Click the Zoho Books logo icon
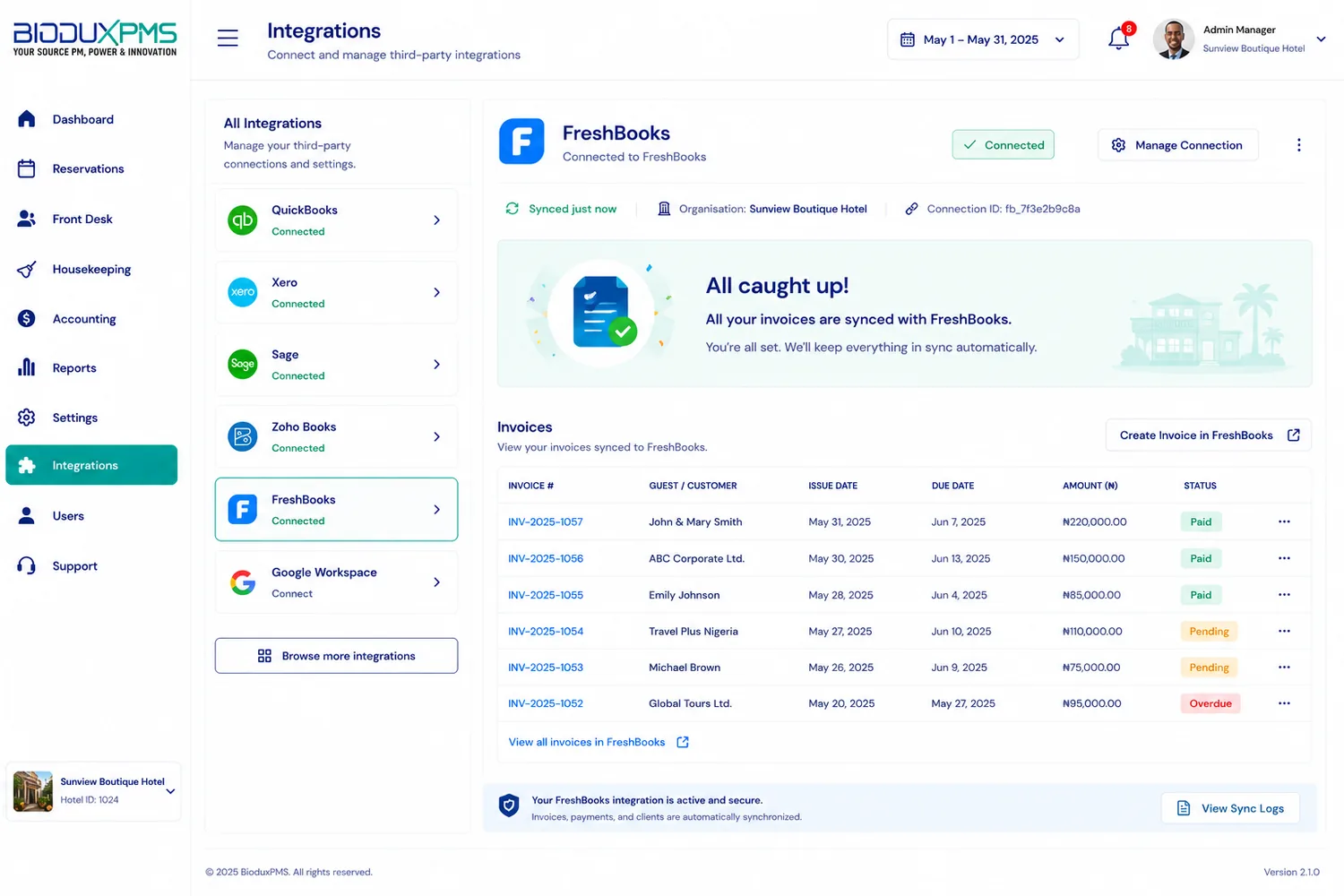 coord(243,436)
